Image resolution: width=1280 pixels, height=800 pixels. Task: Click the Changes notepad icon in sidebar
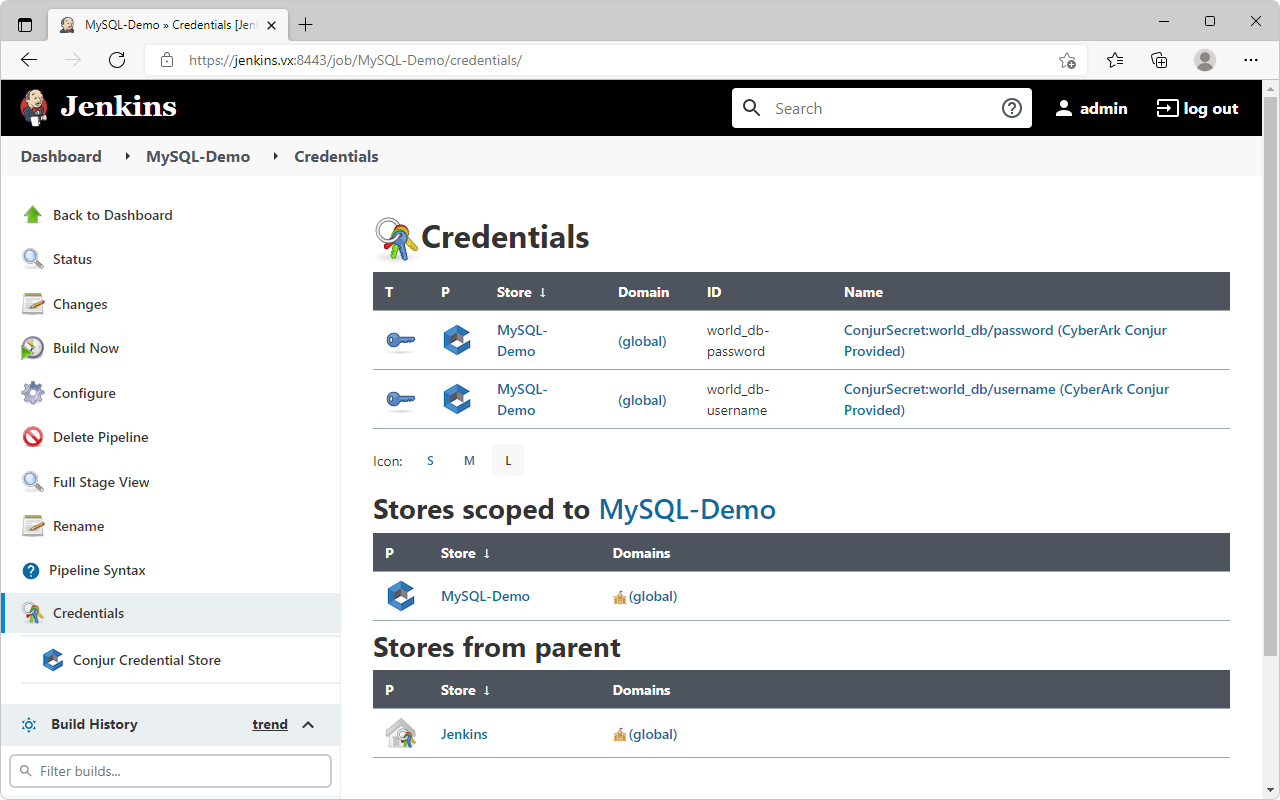pos(33,304)
